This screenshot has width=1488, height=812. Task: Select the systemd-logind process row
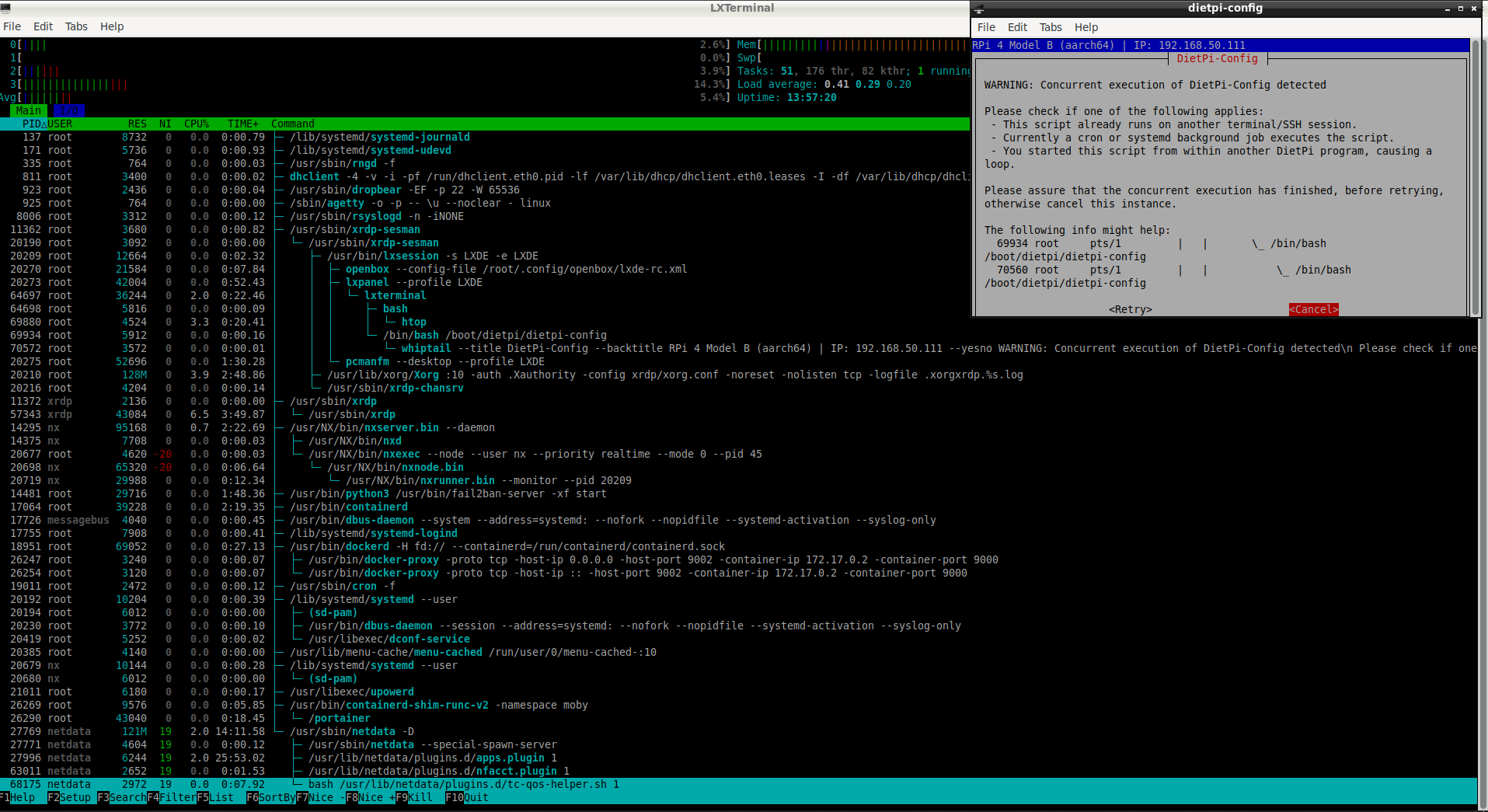(738, 533)
